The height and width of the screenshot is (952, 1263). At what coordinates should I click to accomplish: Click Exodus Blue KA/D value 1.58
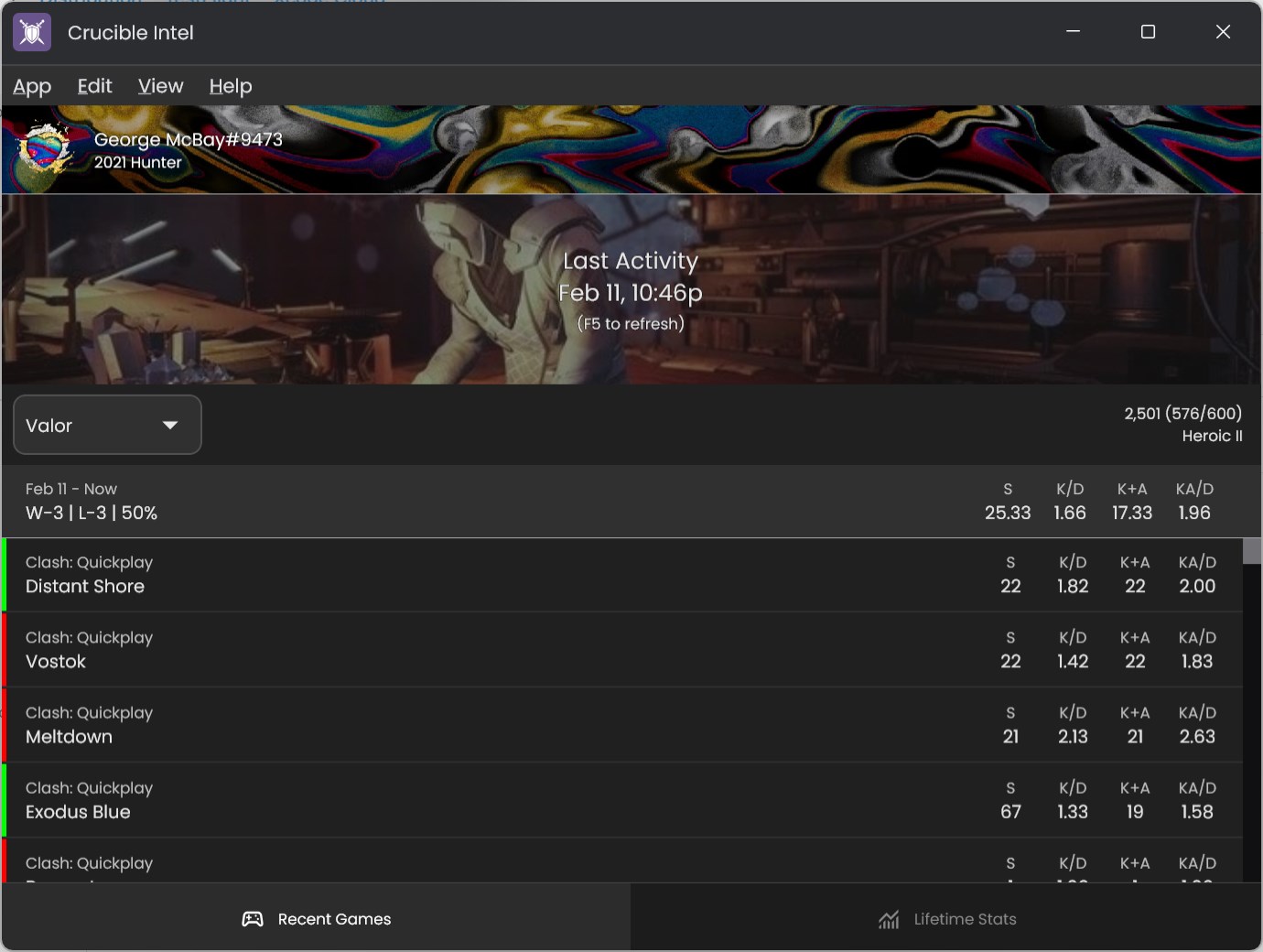point(1197,811)
